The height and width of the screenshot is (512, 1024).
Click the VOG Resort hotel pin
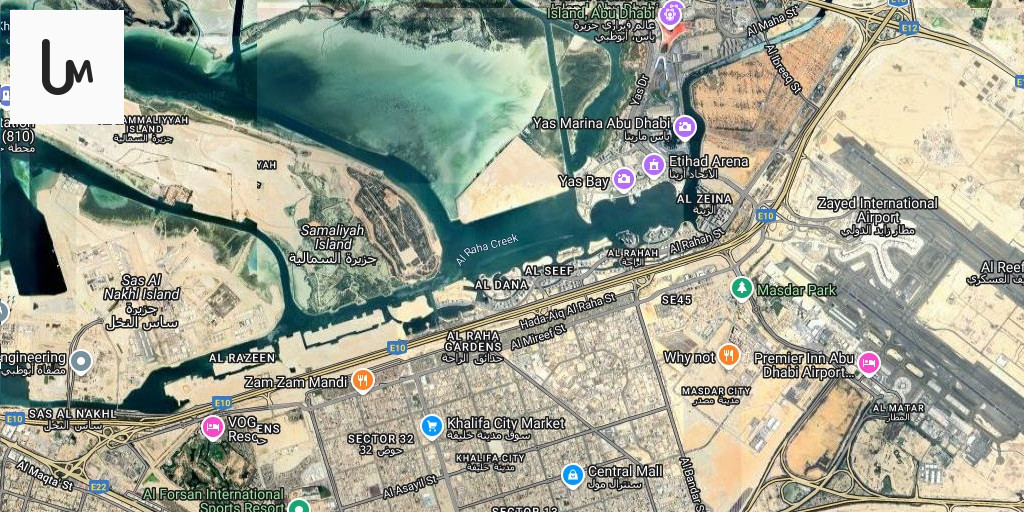pyautogui.click(x=213, y=428)
